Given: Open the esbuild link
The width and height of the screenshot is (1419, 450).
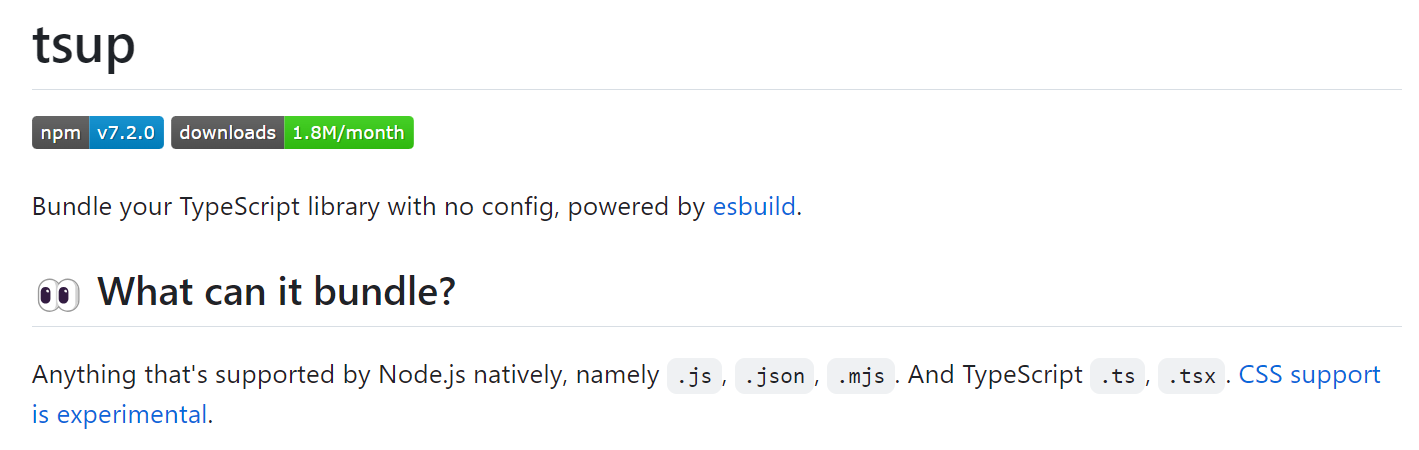Looking at the screenshot, I should tap(754, 207).
